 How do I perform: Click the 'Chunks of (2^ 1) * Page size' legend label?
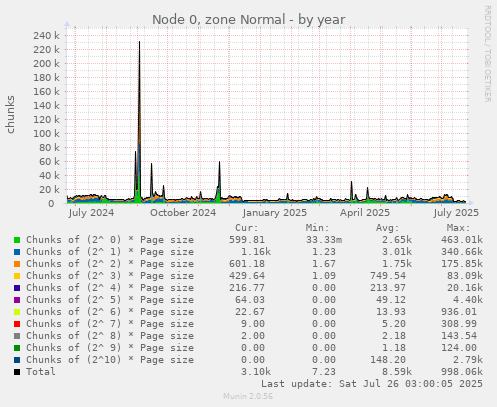110,252
